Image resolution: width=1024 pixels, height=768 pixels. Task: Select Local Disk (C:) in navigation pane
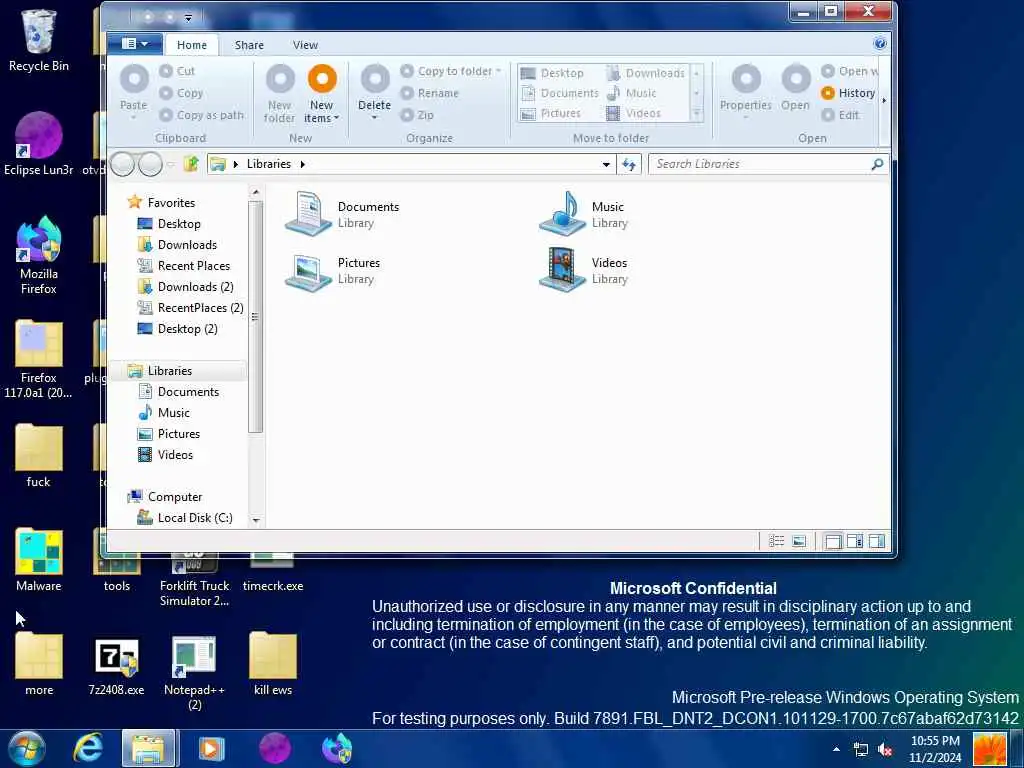tap(185, 518)
